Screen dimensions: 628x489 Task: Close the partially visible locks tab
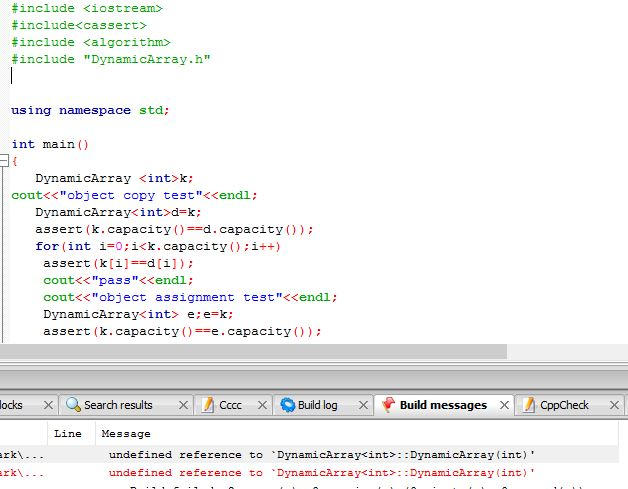[x=48, y=405]
